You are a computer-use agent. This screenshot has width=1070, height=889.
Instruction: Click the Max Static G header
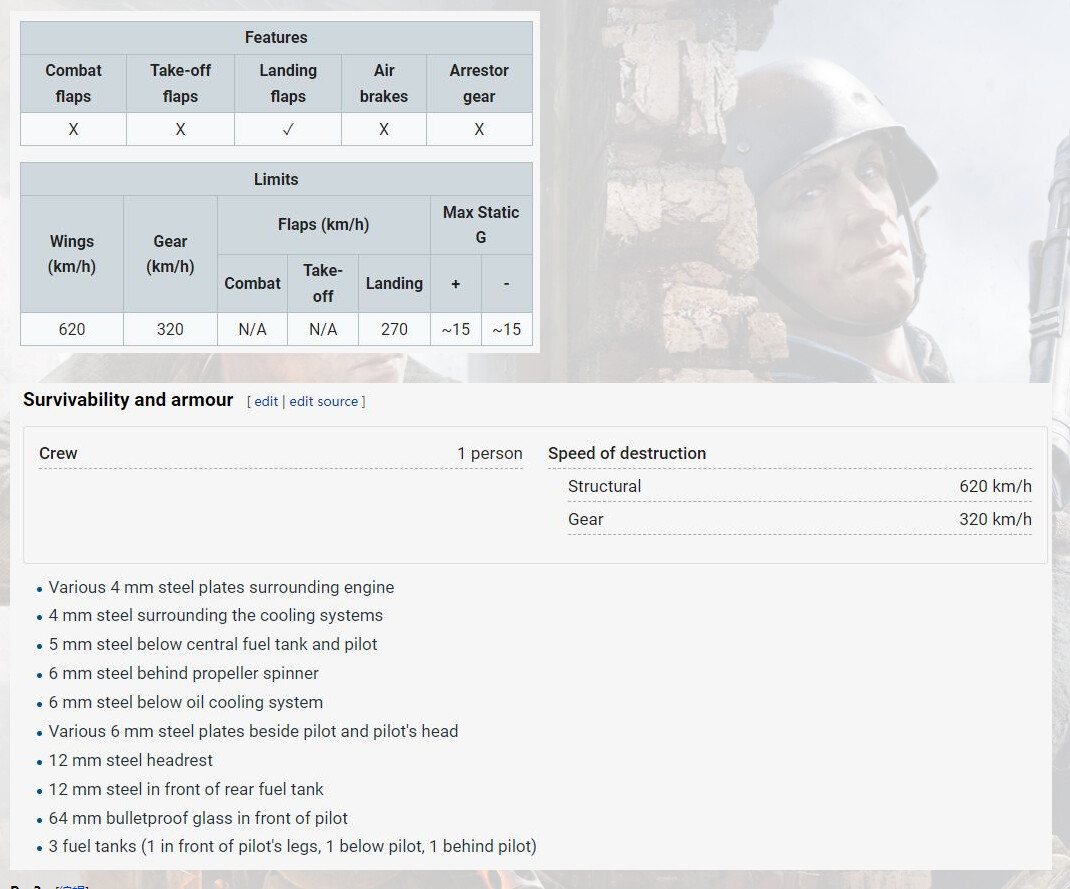481,225
